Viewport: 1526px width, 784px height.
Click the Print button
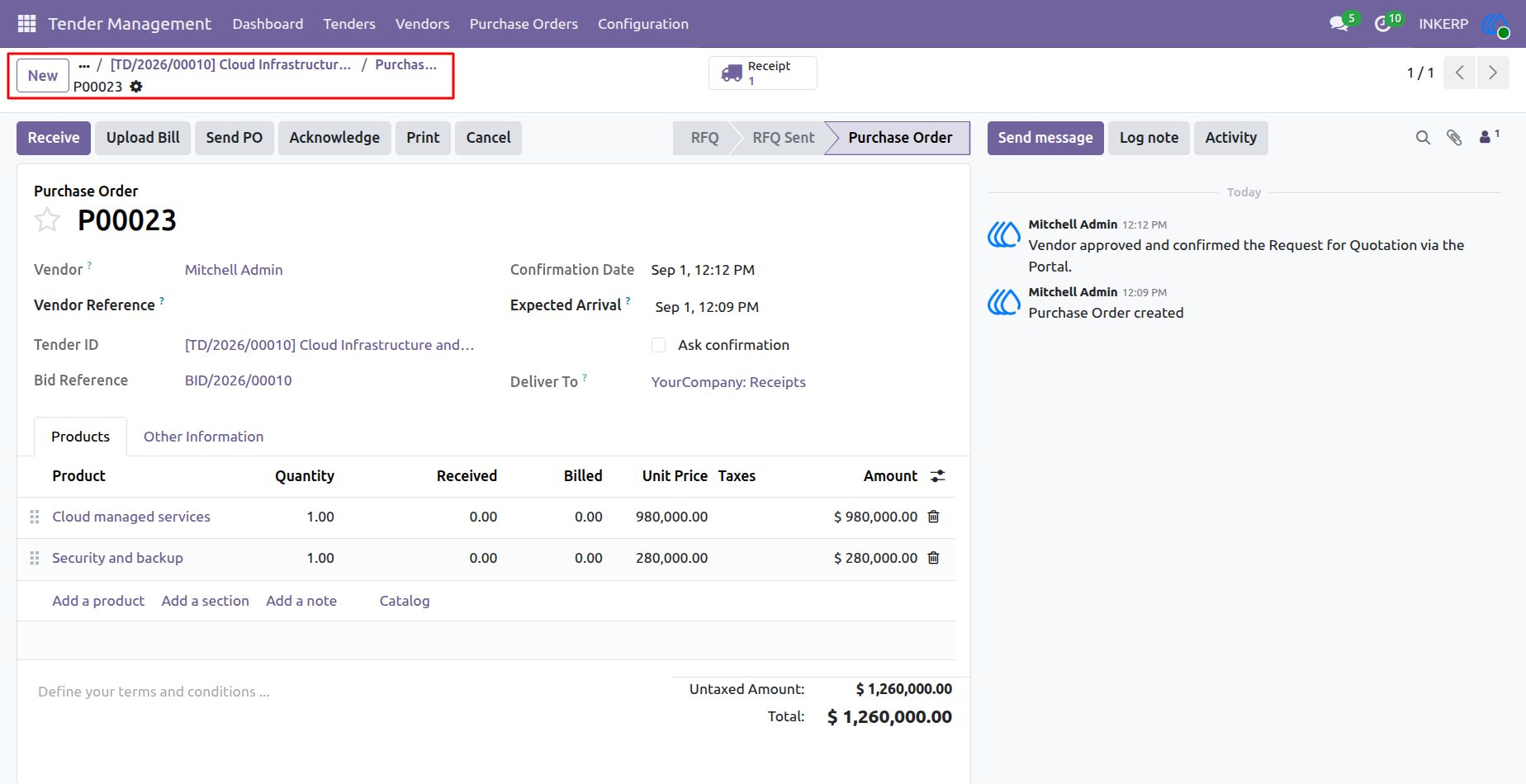pos(423,138)
